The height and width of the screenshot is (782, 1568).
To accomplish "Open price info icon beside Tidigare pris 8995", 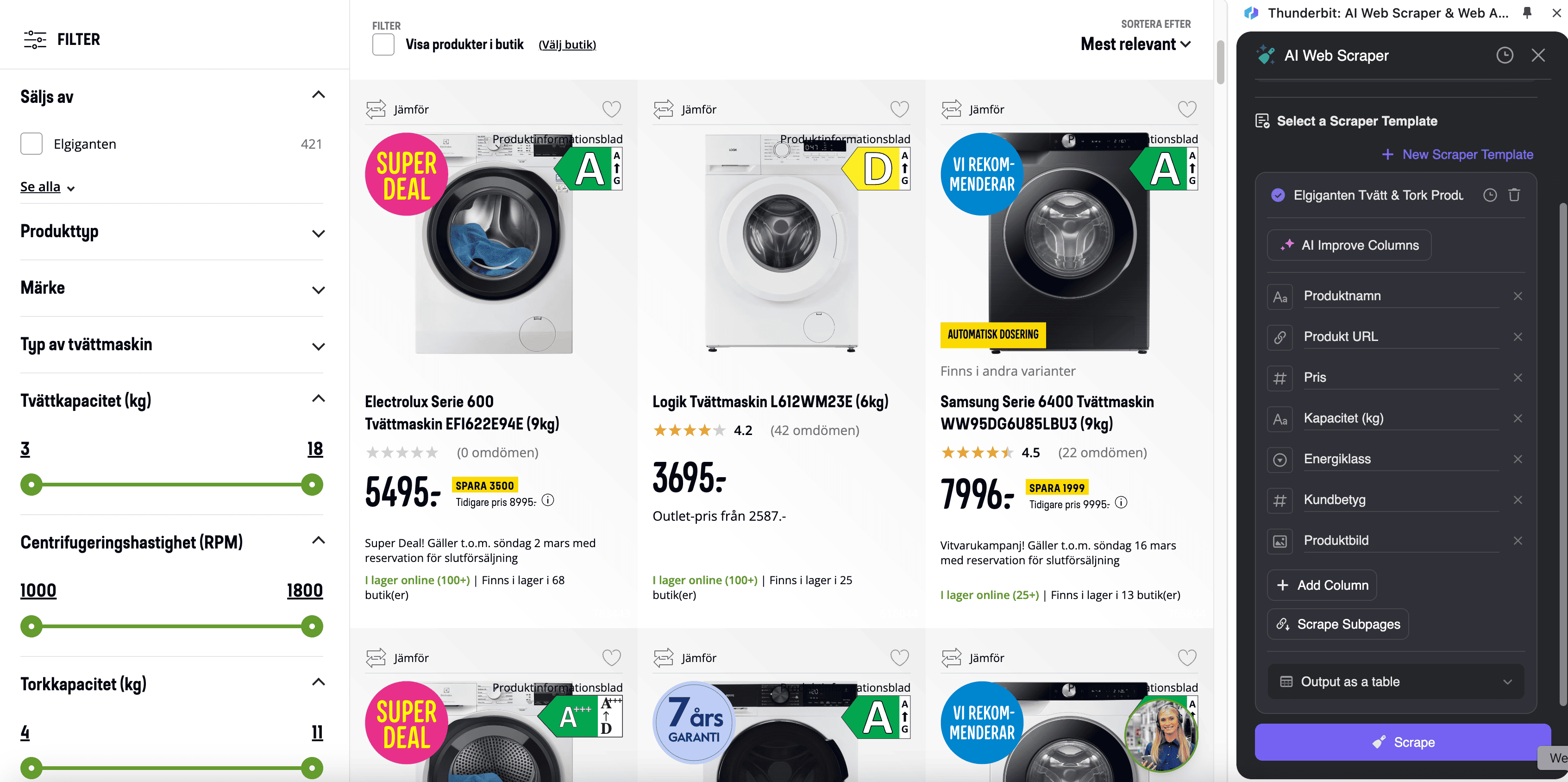I will click(548, 501).
